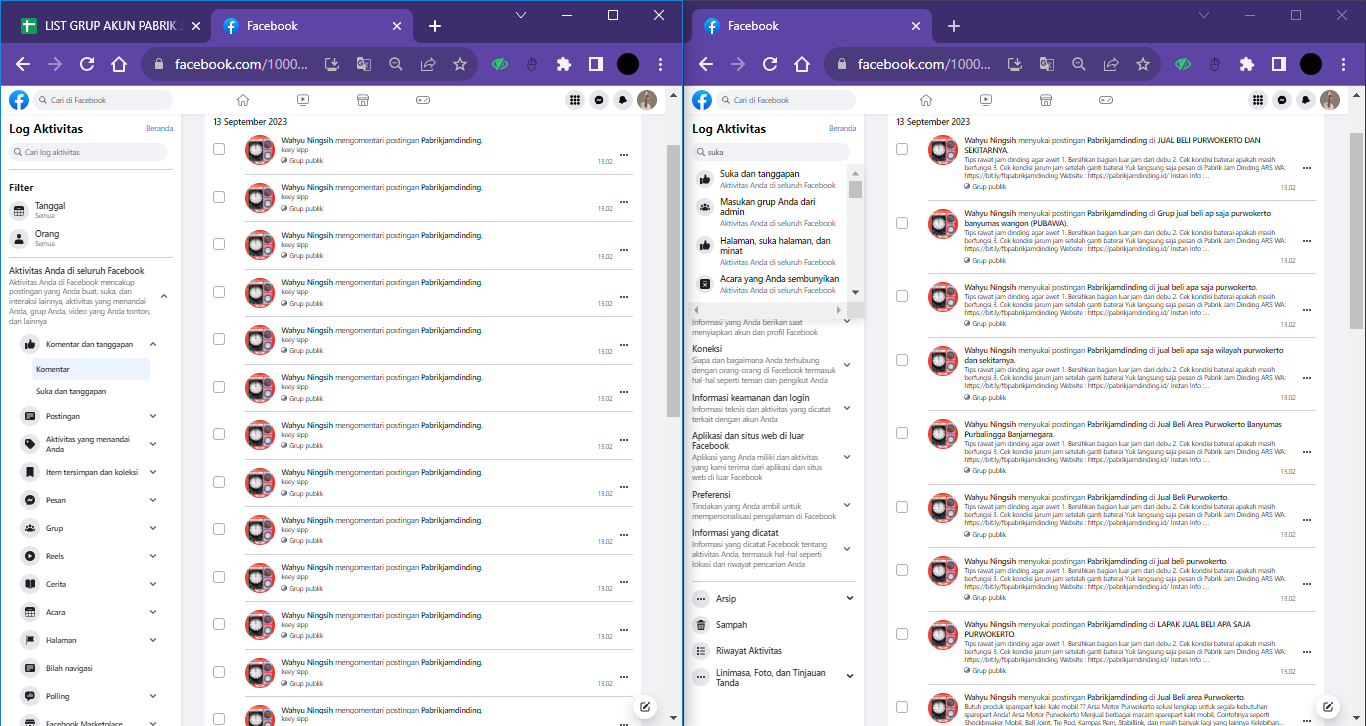
Task: Click the left window's page vertical scrollbar
Action: [673, 280]
